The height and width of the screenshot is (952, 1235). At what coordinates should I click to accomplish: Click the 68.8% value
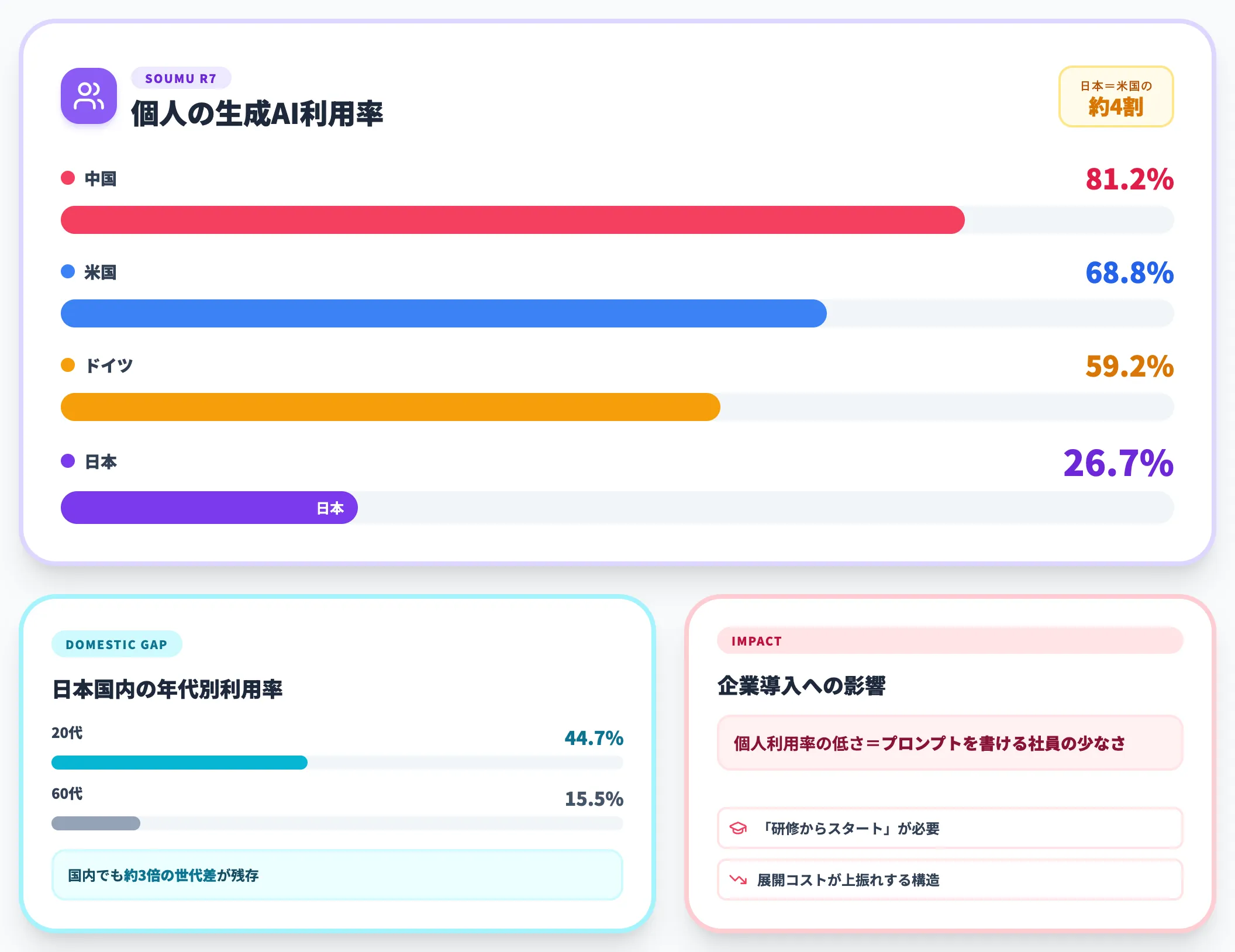pos(1129,273)
